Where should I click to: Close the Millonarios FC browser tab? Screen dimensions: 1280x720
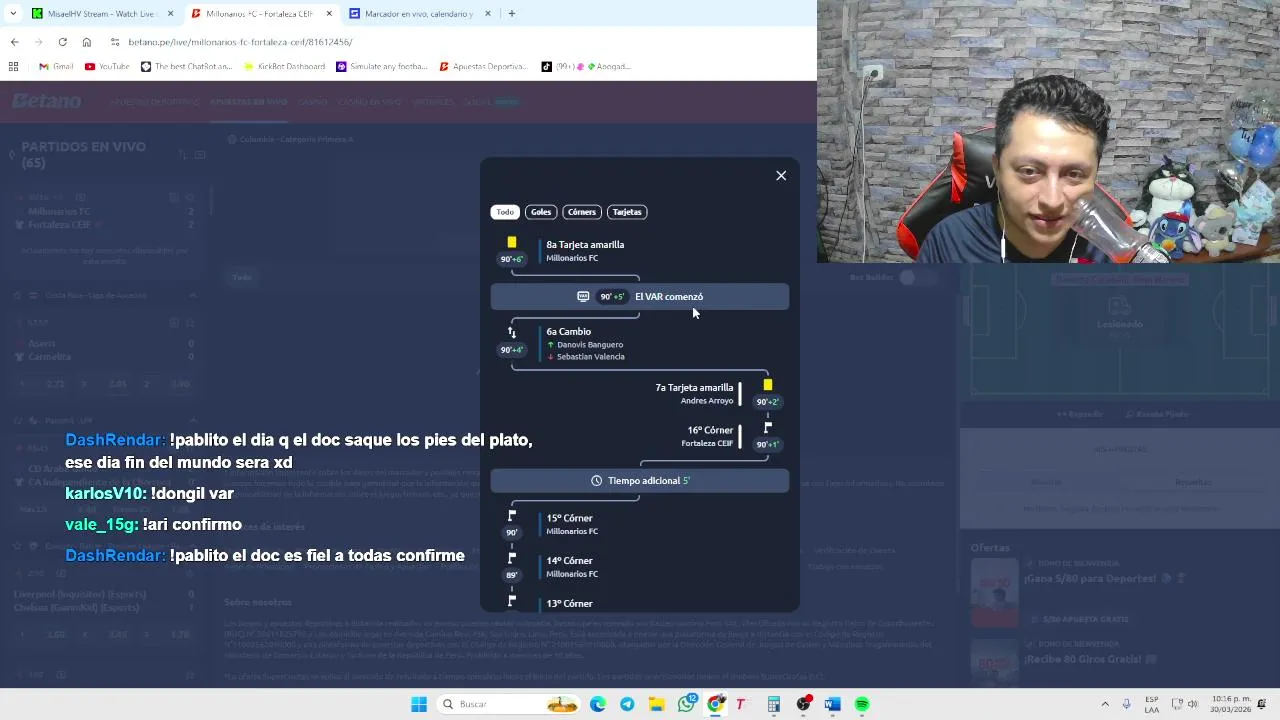click(x=329, y=14)
